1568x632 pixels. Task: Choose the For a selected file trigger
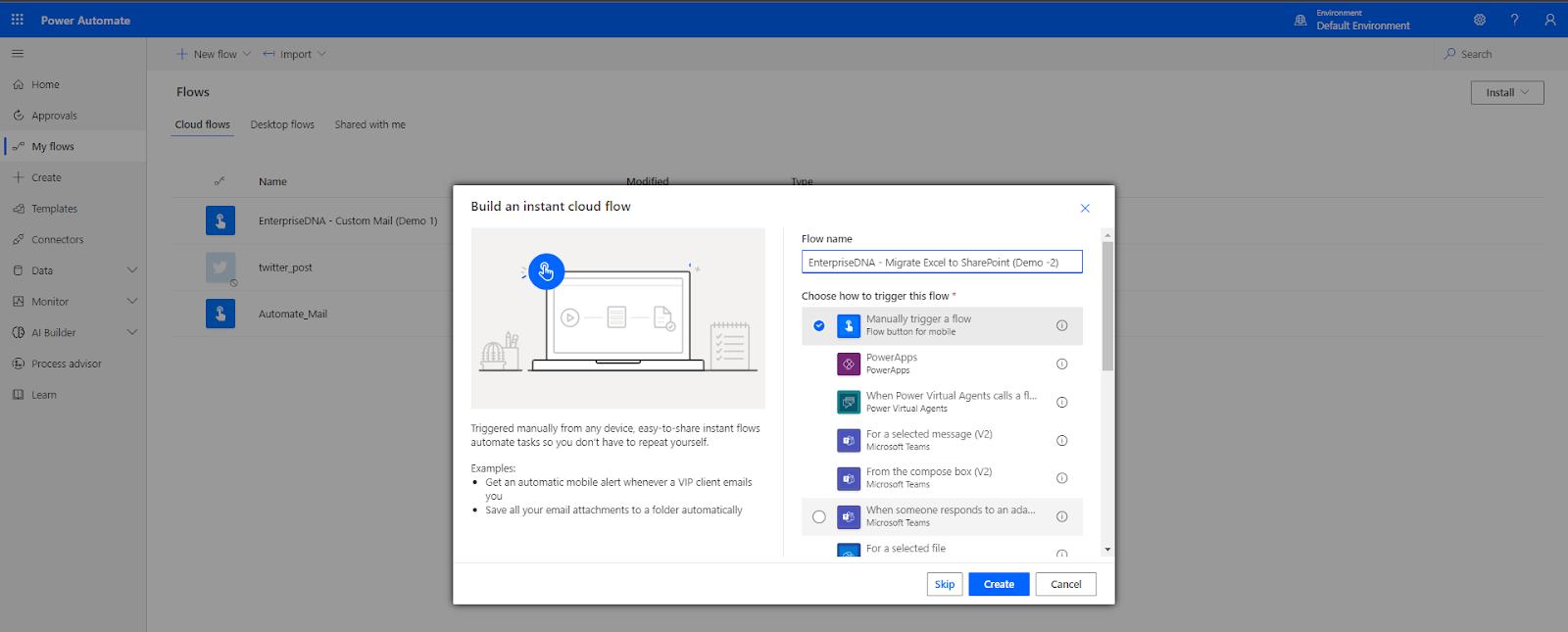pos(942,548)
